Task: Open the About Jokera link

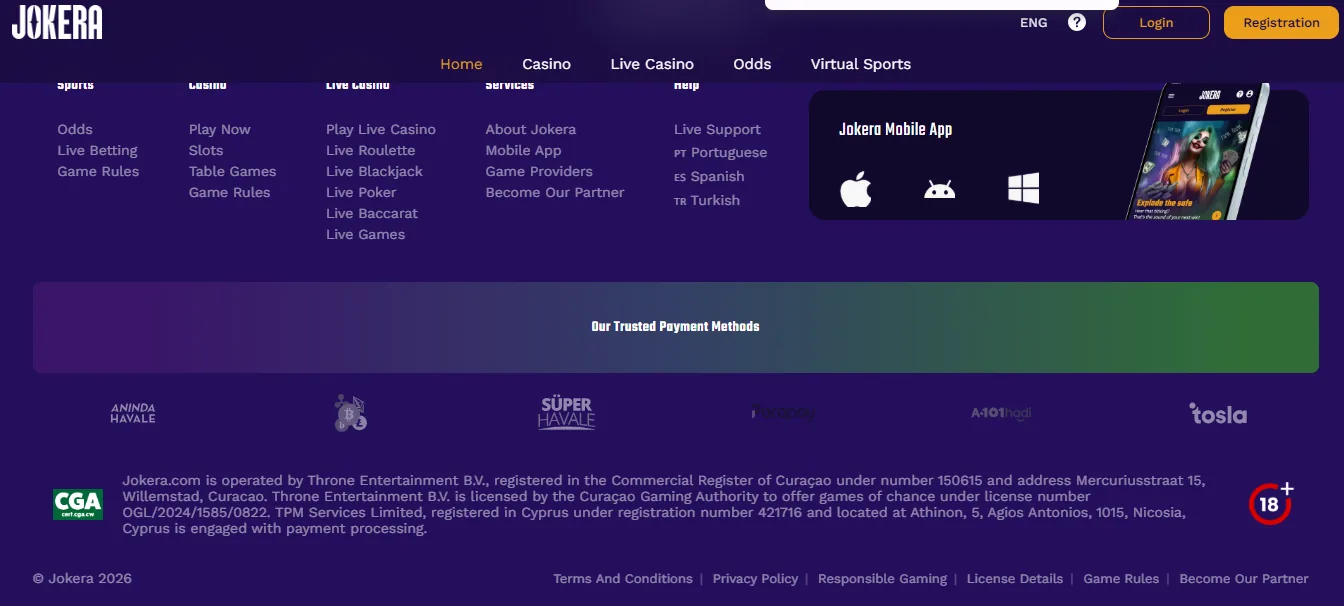Action: [531, 129]
